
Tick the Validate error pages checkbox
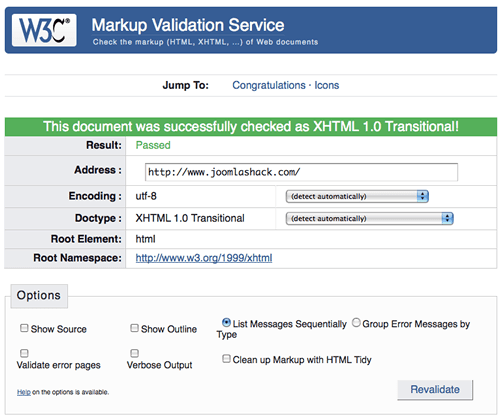coord(24,353)
